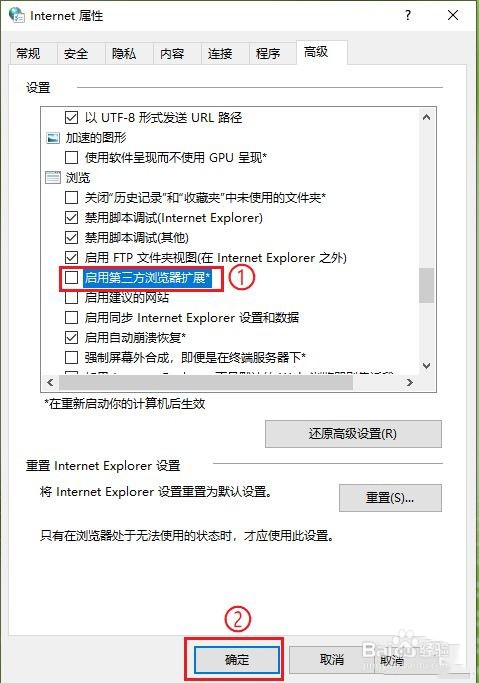Screen dimensions: 479x683
Task: Click the Internet Properties globe icon
Action: pyautogui.click(x=17, y=14)
